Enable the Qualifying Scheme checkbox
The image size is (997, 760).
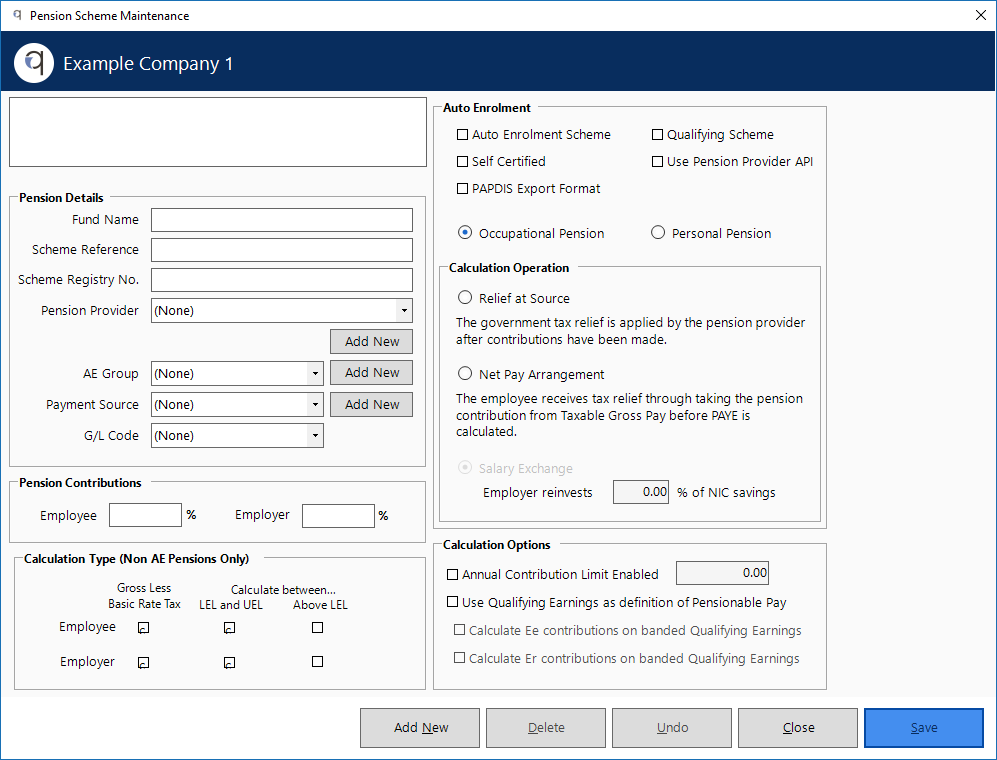click(657, 134)
